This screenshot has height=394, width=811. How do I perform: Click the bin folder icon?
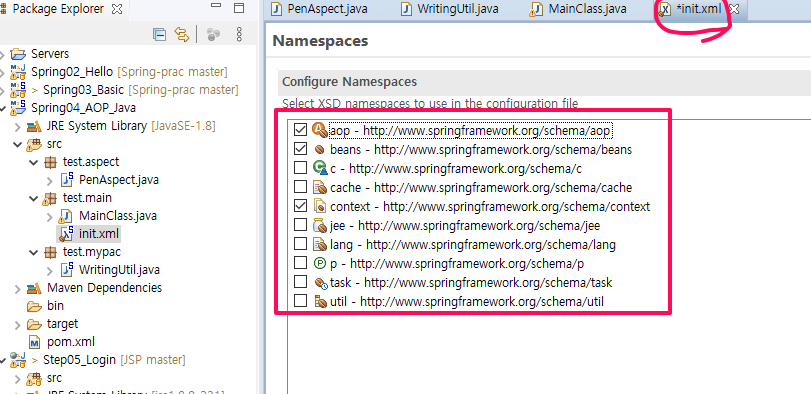point(34,306)
